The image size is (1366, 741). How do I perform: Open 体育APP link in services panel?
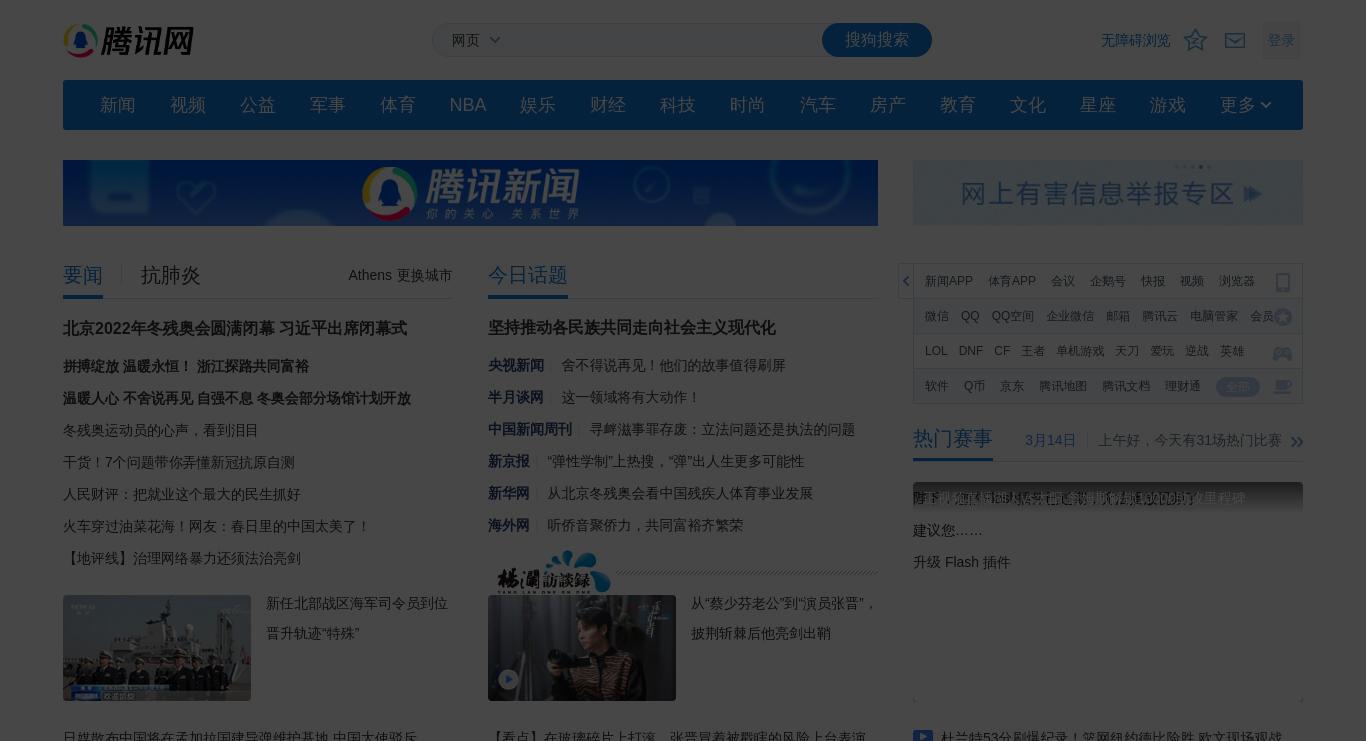pyautogui.click(x=1012, y=281)
